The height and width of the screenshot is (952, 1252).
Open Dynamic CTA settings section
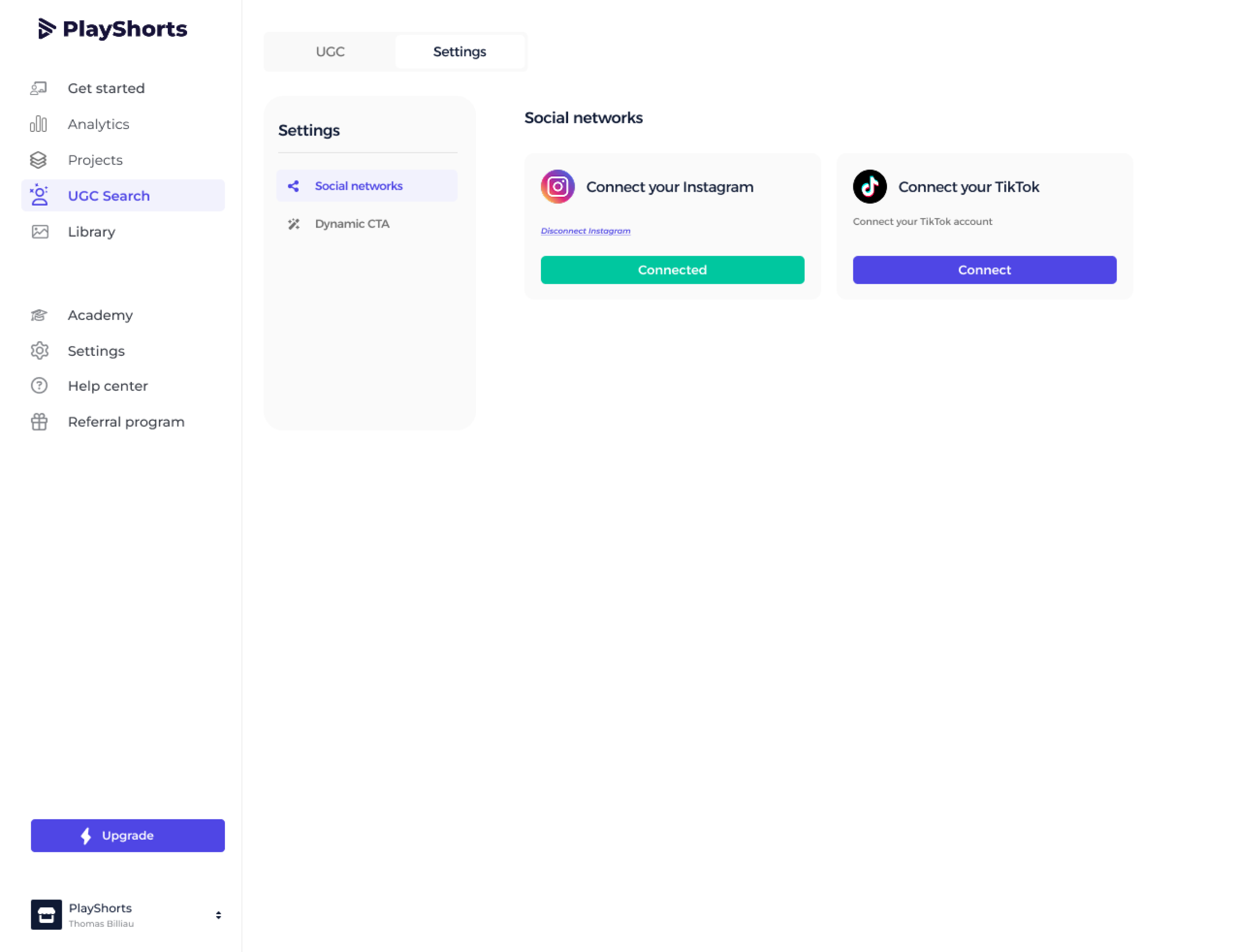point(352,224)
